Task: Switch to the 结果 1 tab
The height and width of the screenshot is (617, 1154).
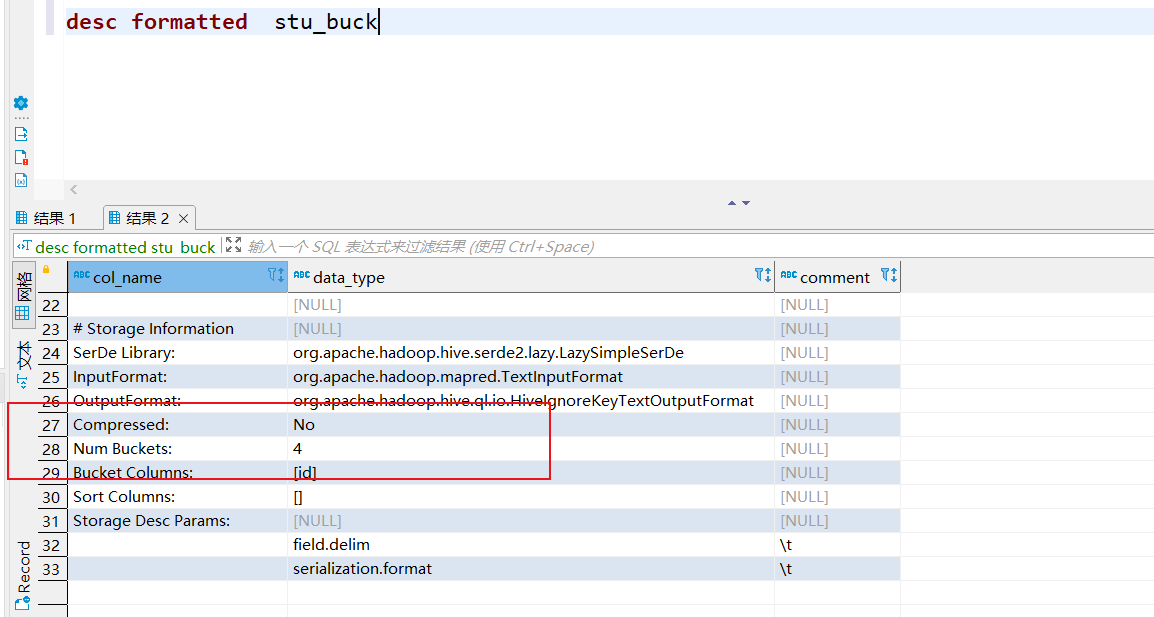Action: tap(46, 218)
